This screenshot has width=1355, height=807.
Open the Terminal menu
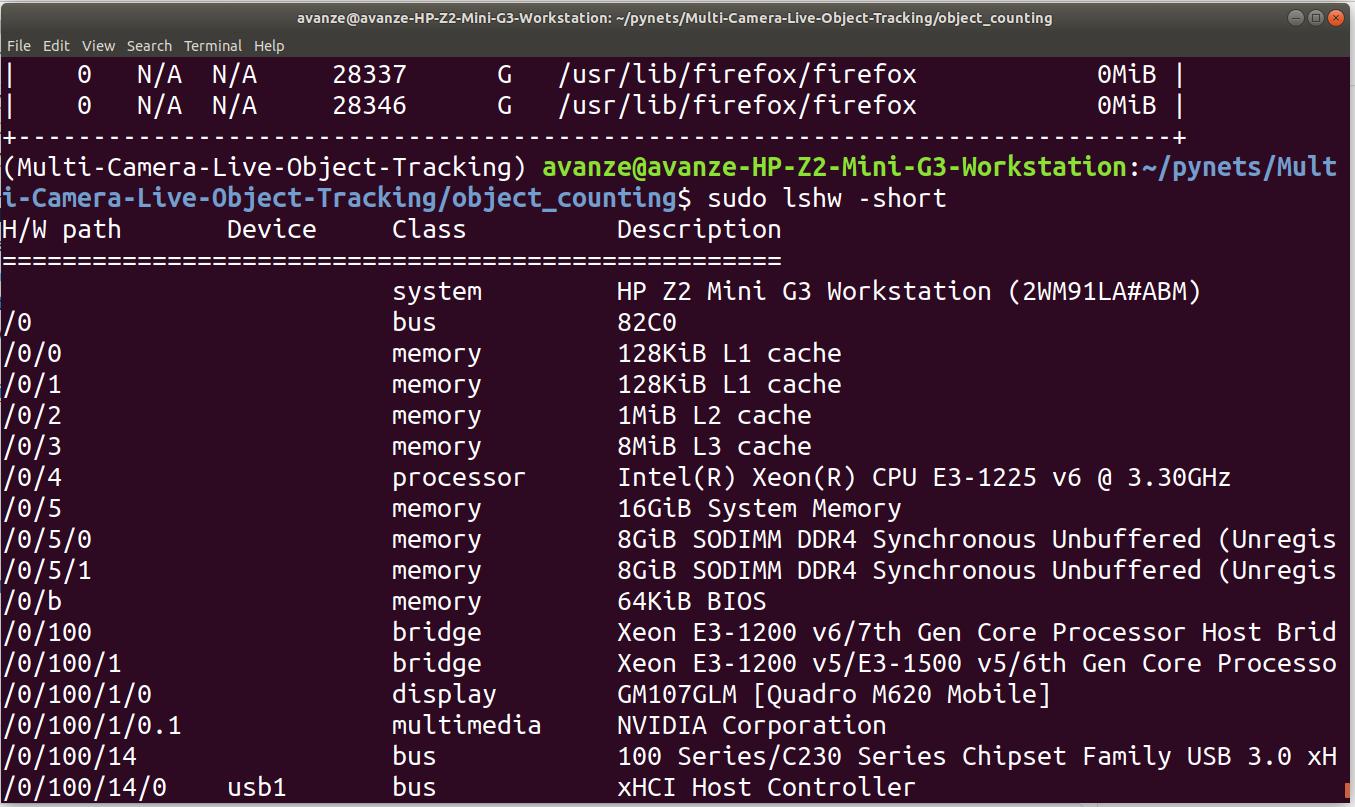click(212, 45)
